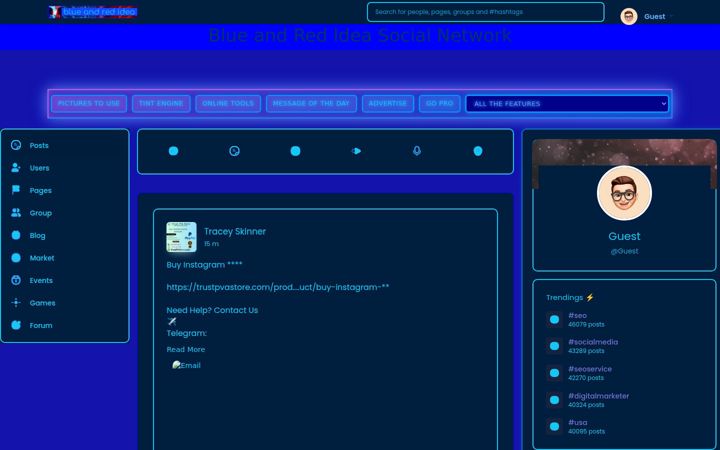
Task: Open the Group menu item
Action: pyautogui.click(x=40, y=213)
